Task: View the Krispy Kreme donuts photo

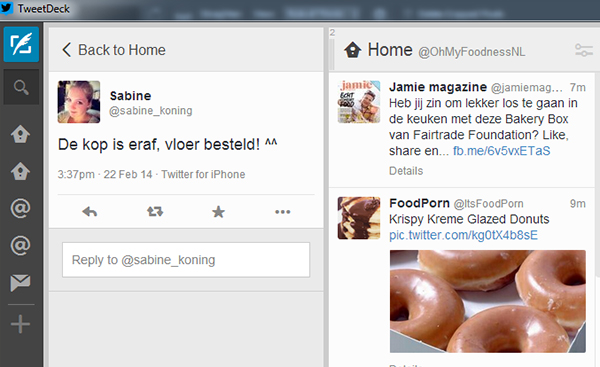Action: point(488,301)
